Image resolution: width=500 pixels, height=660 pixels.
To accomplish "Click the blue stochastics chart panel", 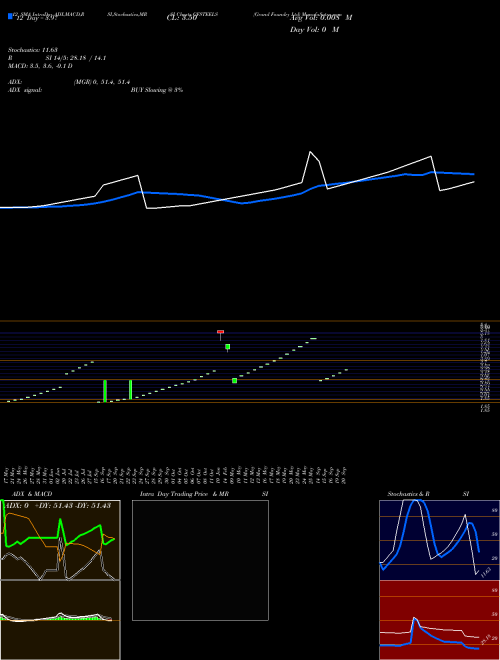I will (x=439, y=540).
